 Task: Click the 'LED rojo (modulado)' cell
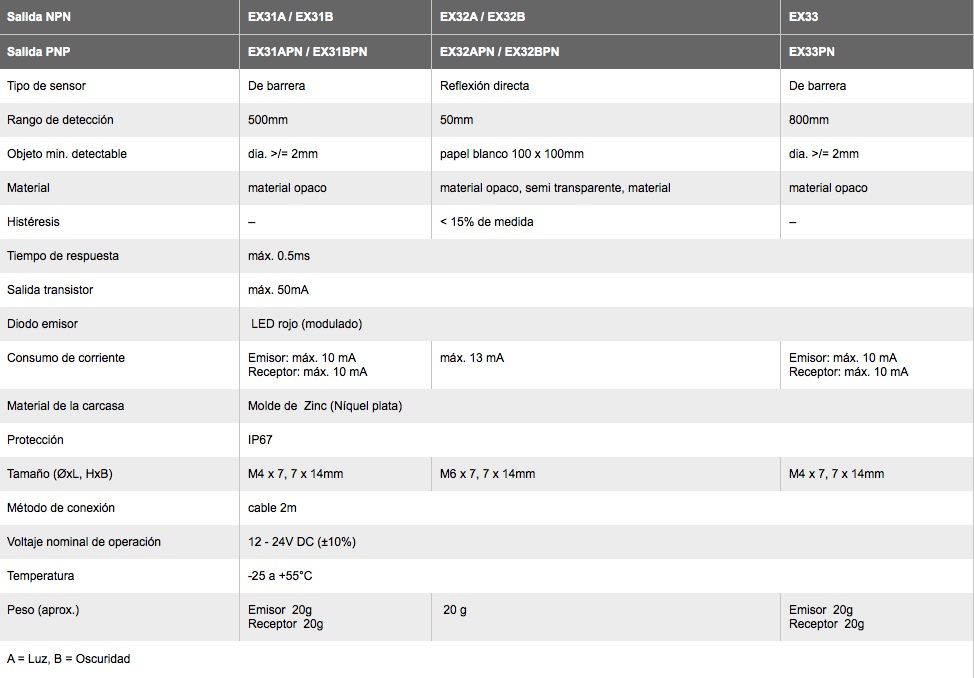tap(306, 324)
